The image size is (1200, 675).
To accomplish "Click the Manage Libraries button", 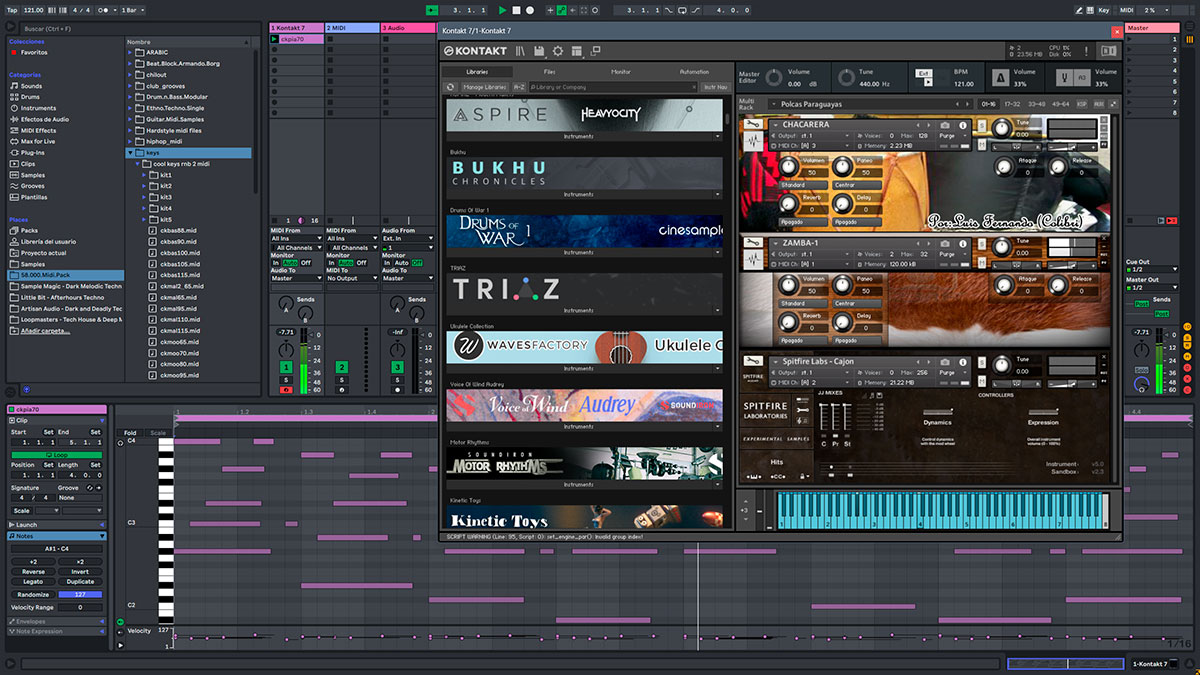I will (484, 87).
